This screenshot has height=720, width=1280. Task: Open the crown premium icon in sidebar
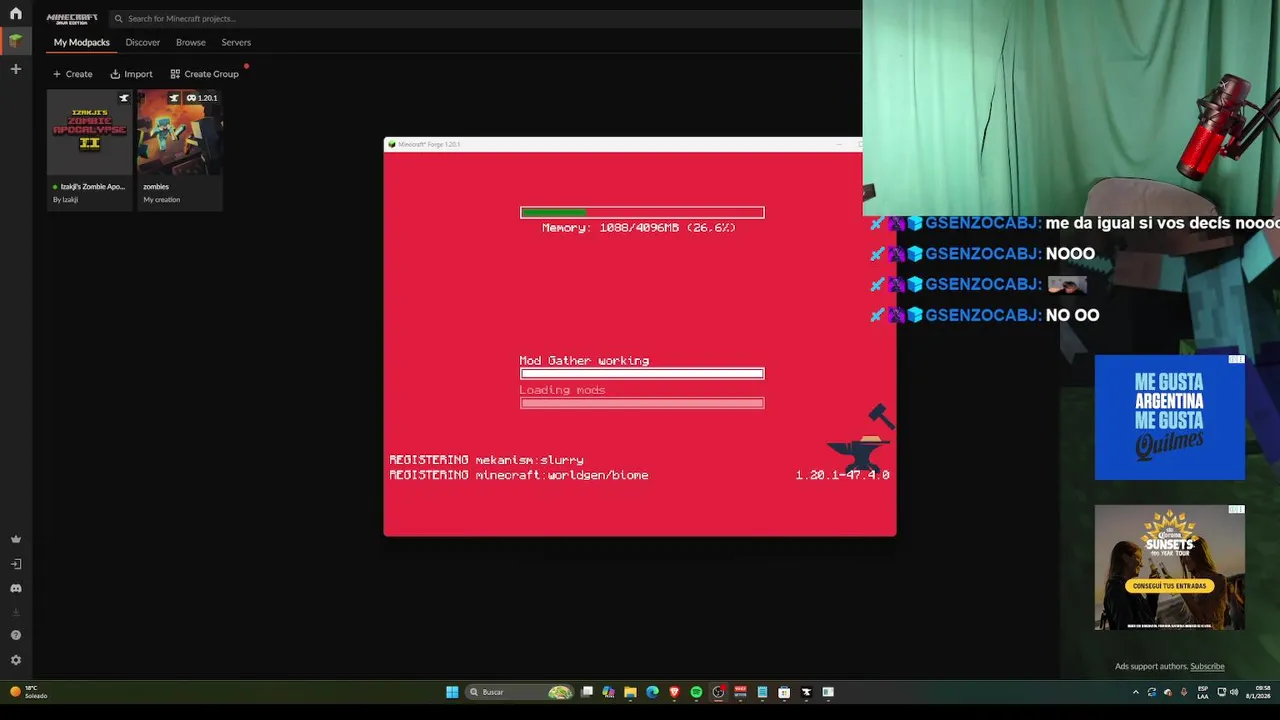click(x=15, y=539)
